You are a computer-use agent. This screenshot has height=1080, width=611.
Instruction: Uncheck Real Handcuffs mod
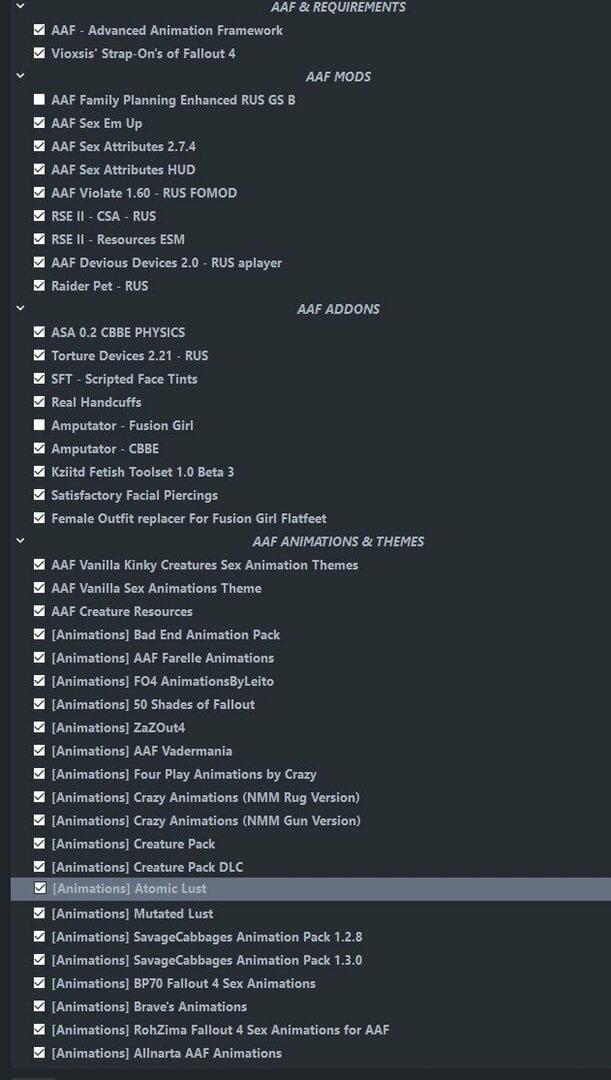tap(39, 402)
